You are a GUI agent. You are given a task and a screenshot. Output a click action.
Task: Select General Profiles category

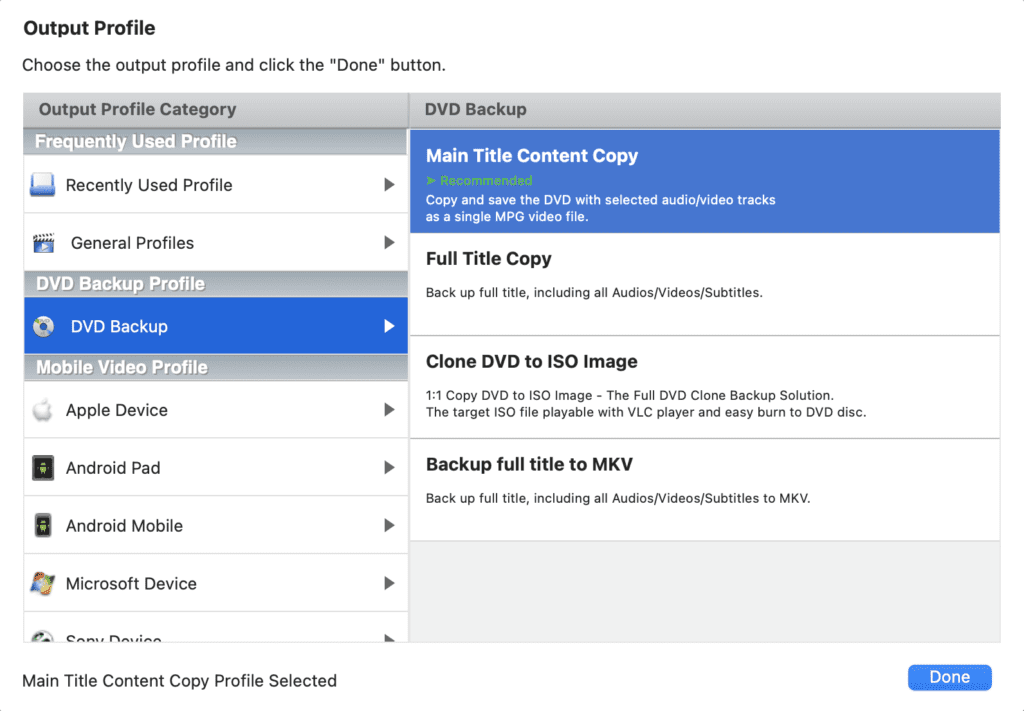pyautogui.click(x=216, y=242)
